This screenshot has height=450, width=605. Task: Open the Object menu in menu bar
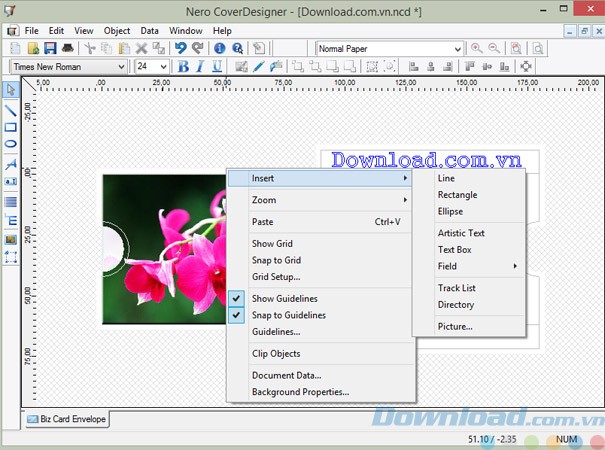tap(116, 31)
